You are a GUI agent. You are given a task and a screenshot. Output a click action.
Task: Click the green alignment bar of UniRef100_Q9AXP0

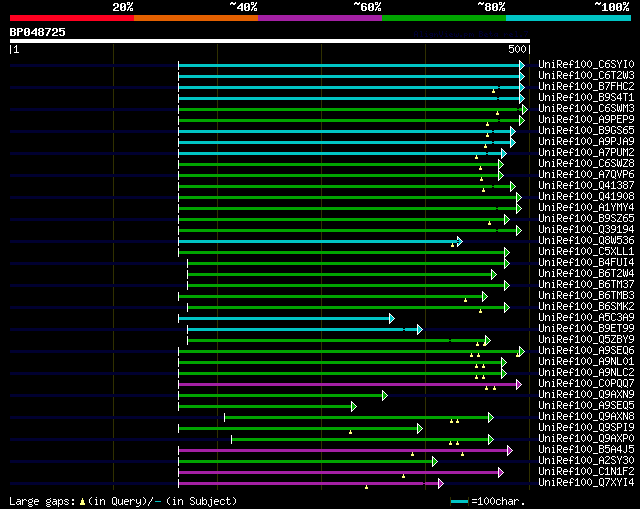tap(360, 440)
